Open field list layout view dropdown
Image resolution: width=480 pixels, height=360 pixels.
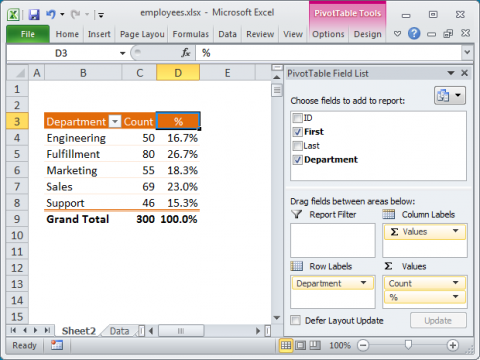pos(450,96)
